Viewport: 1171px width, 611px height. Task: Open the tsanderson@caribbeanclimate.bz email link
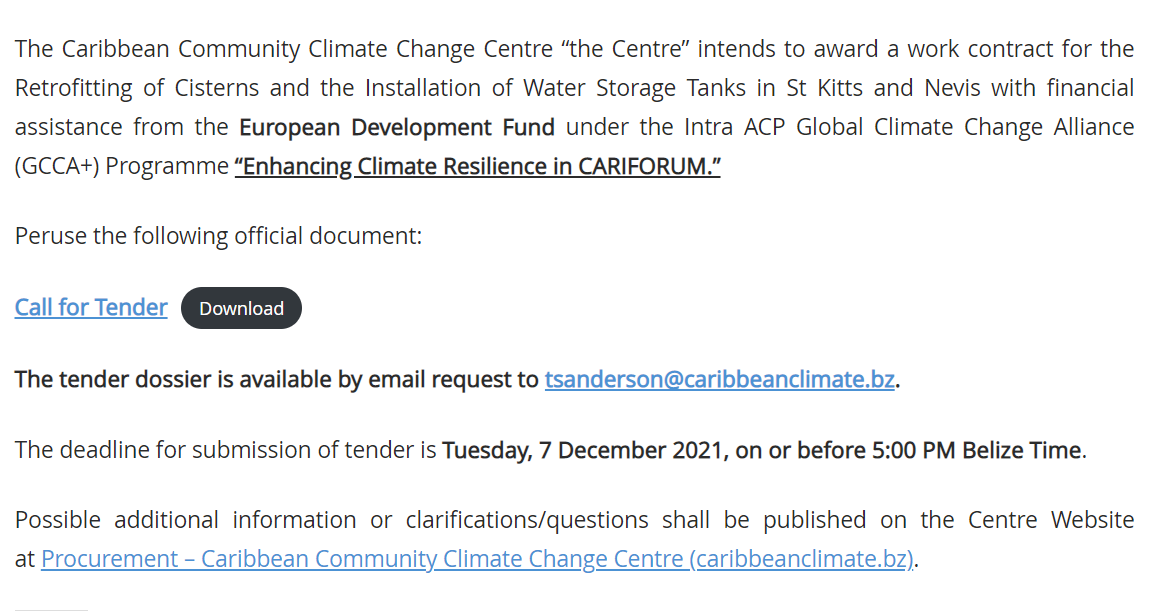pyautogui.click(x=719, y=380)
